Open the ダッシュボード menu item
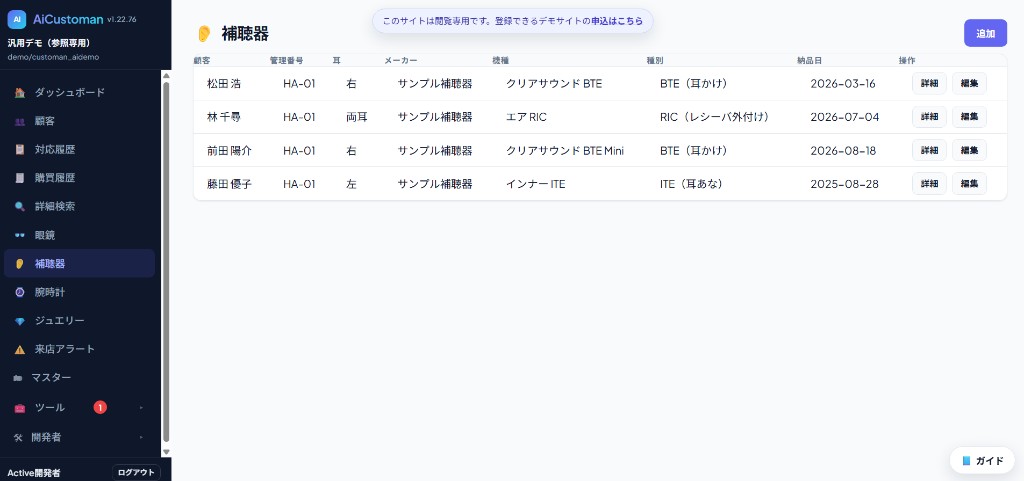Screen dimensions: 1024x481 (x=79, y=93)
